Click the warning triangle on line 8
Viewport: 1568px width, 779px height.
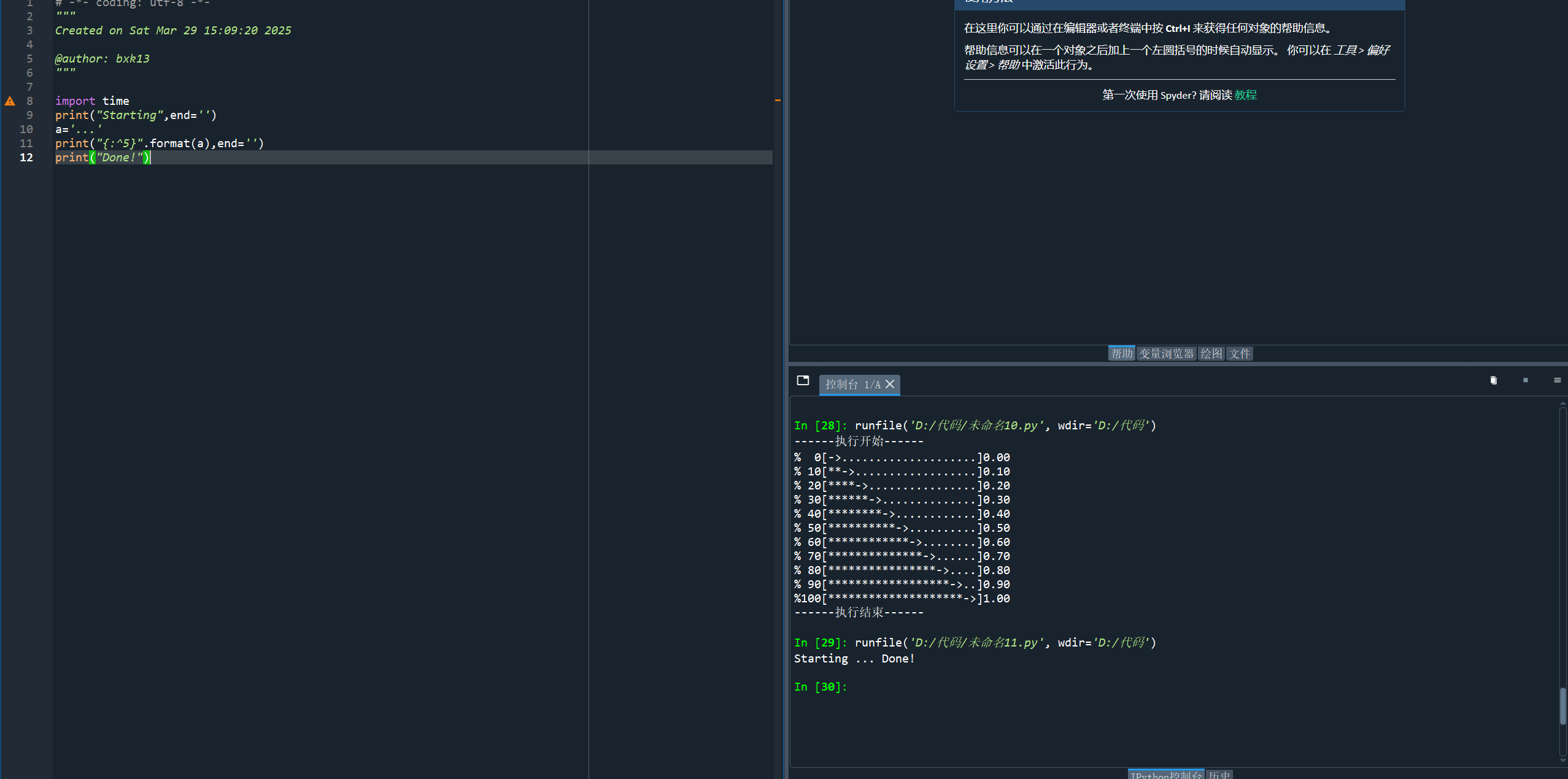pos(10,101)
